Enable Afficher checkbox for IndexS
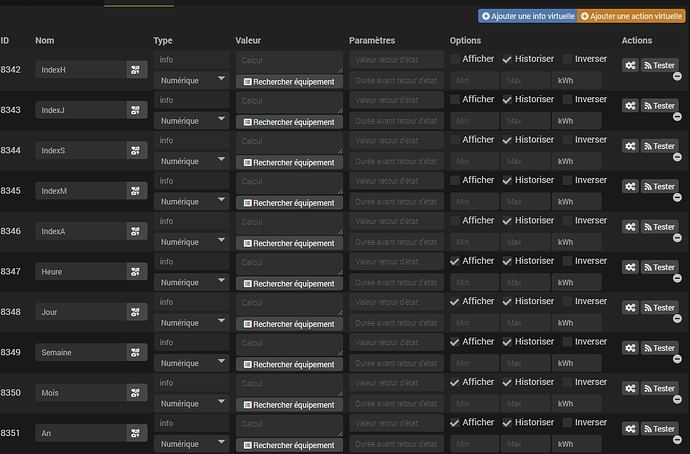Viewport: 690px width, 454px height. [456, 140]
